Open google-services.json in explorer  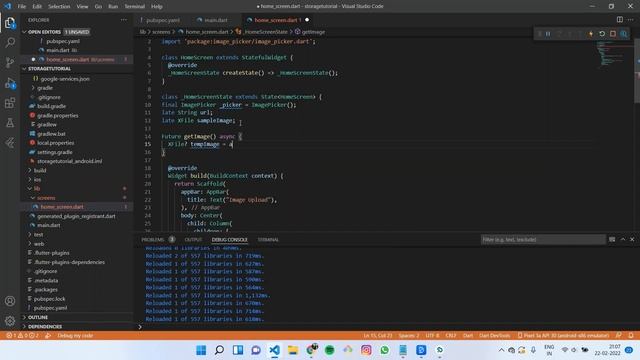point(64,79)
